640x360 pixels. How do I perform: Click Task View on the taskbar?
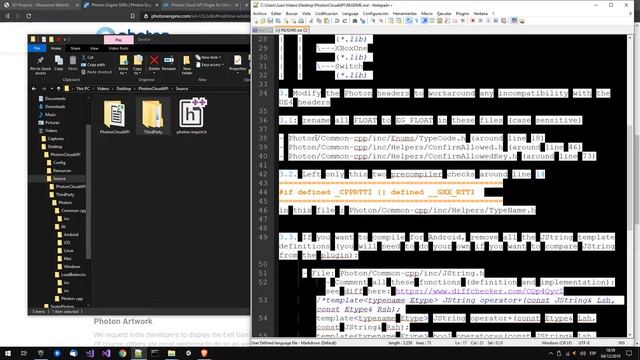point(24,353)
